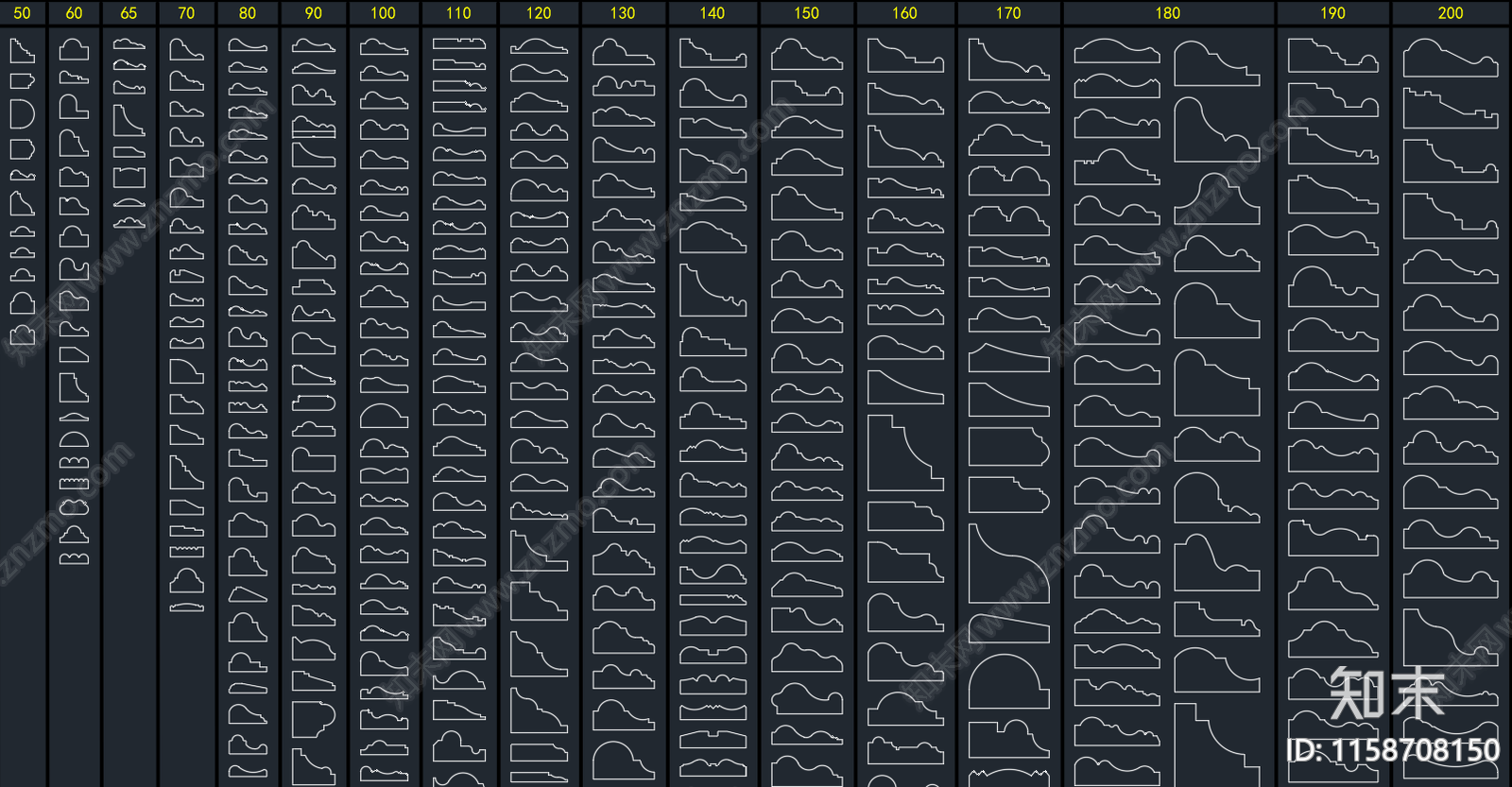Viewport: 1512px width, 787px height.
Task: Select the 200 column header label
Action: [x=1450, y=13]
